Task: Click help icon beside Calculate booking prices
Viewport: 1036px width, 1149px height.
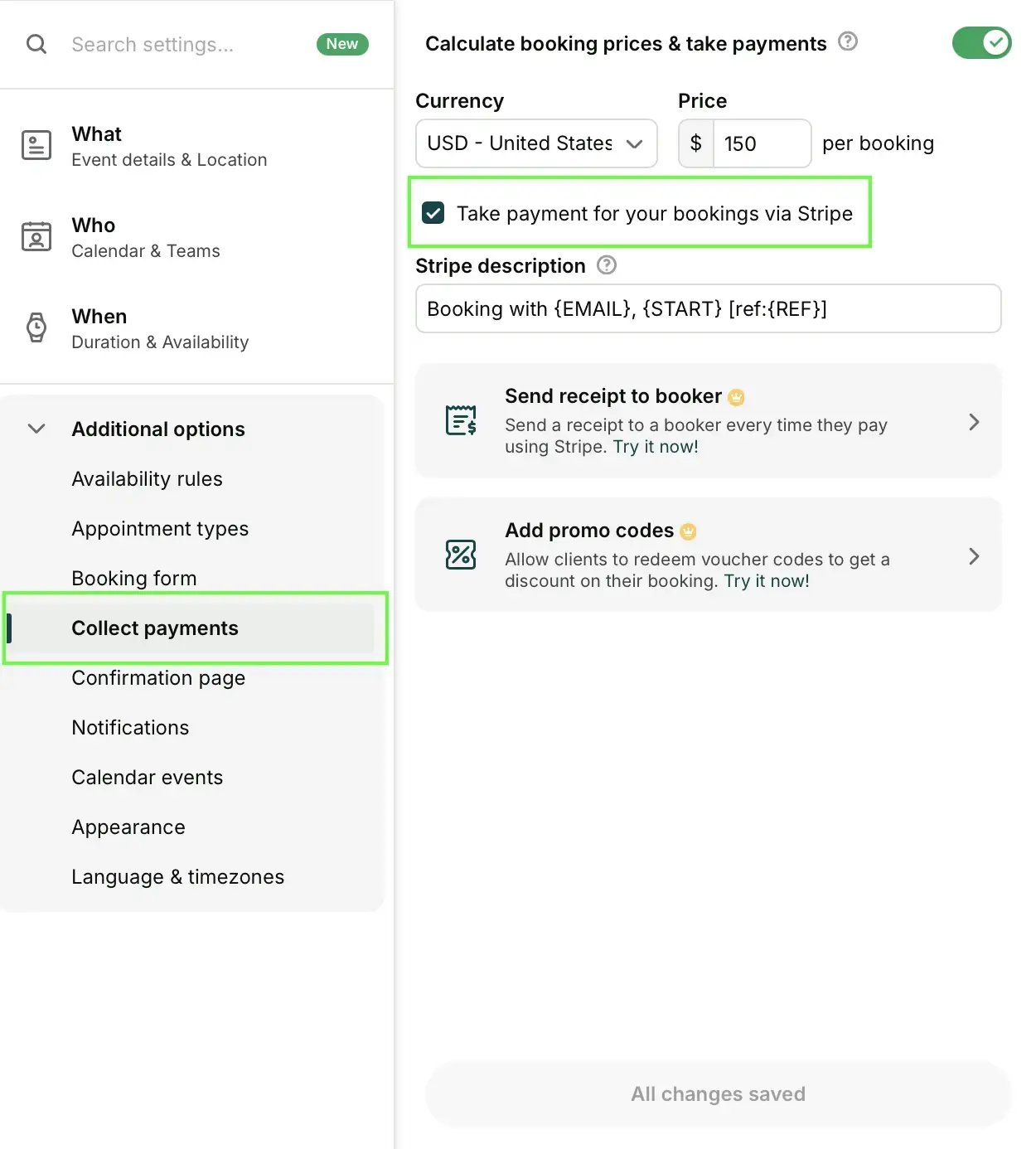Action: [x=848, y=41]
